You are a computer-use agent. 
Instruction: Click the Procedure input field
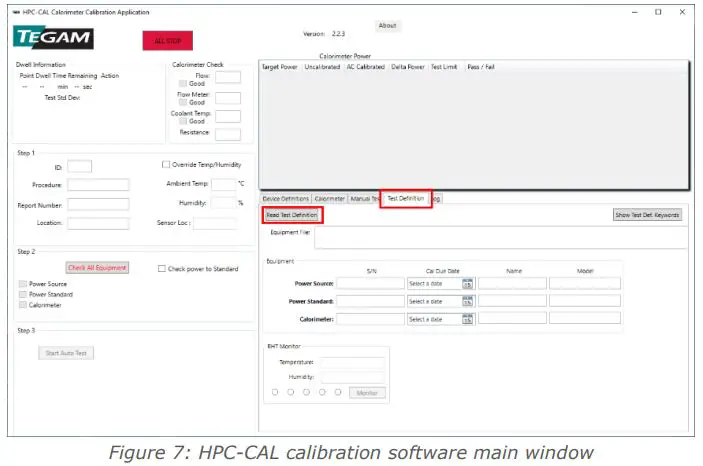pyautogui.click(x=98, y=185)
